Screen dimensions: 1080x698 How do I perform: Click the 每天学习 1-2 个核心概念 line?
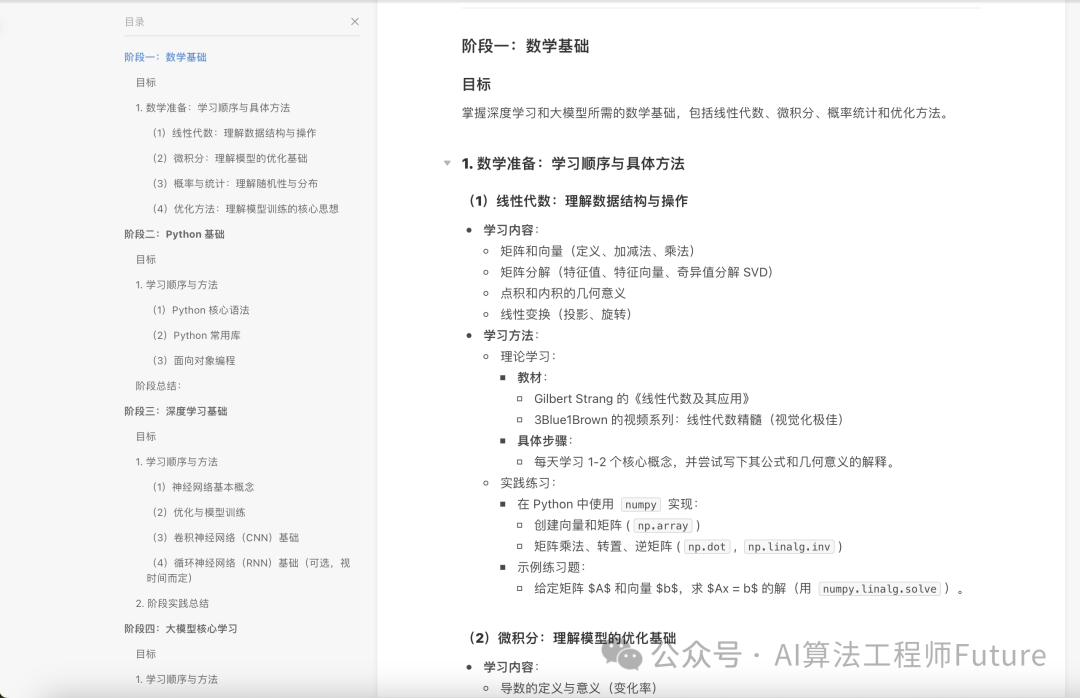pos(716,462)
